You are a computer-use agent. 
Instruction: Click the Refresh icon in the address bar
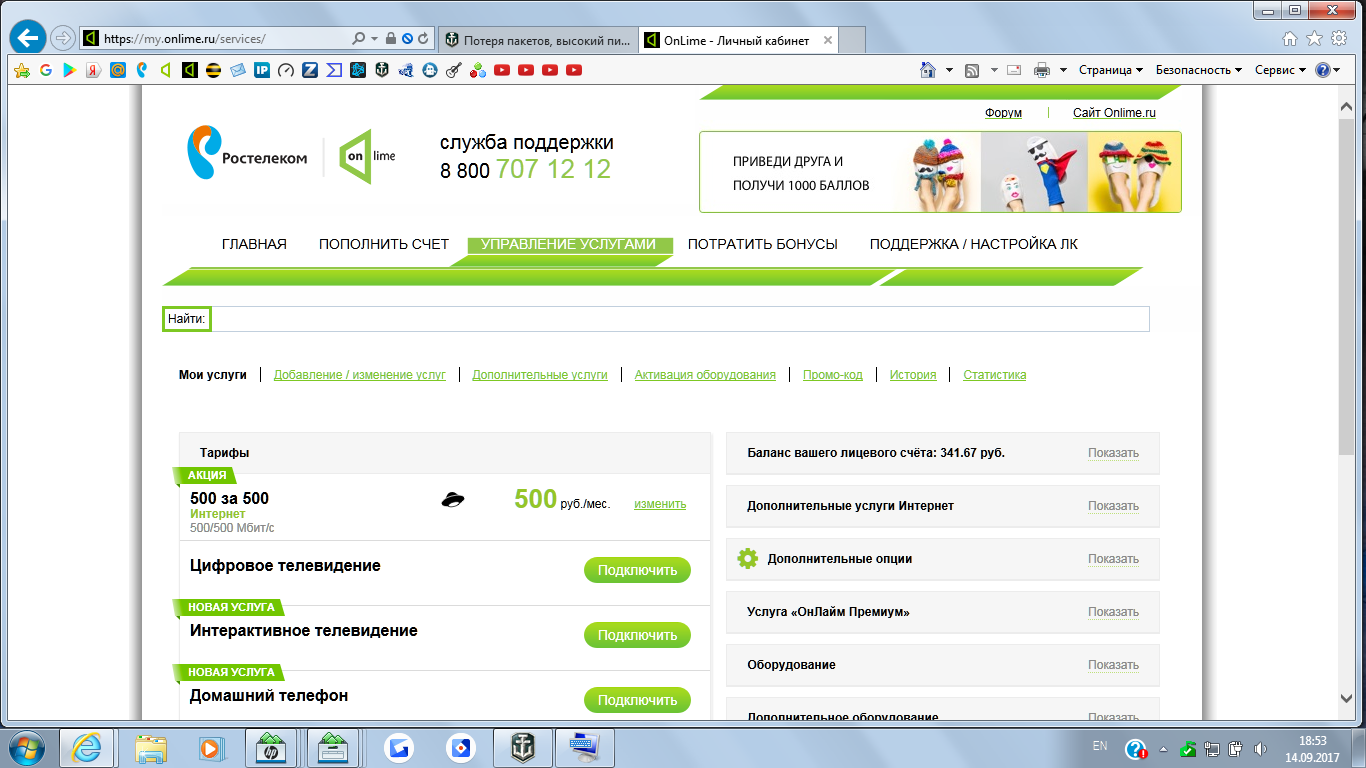[x=424, y=39]
